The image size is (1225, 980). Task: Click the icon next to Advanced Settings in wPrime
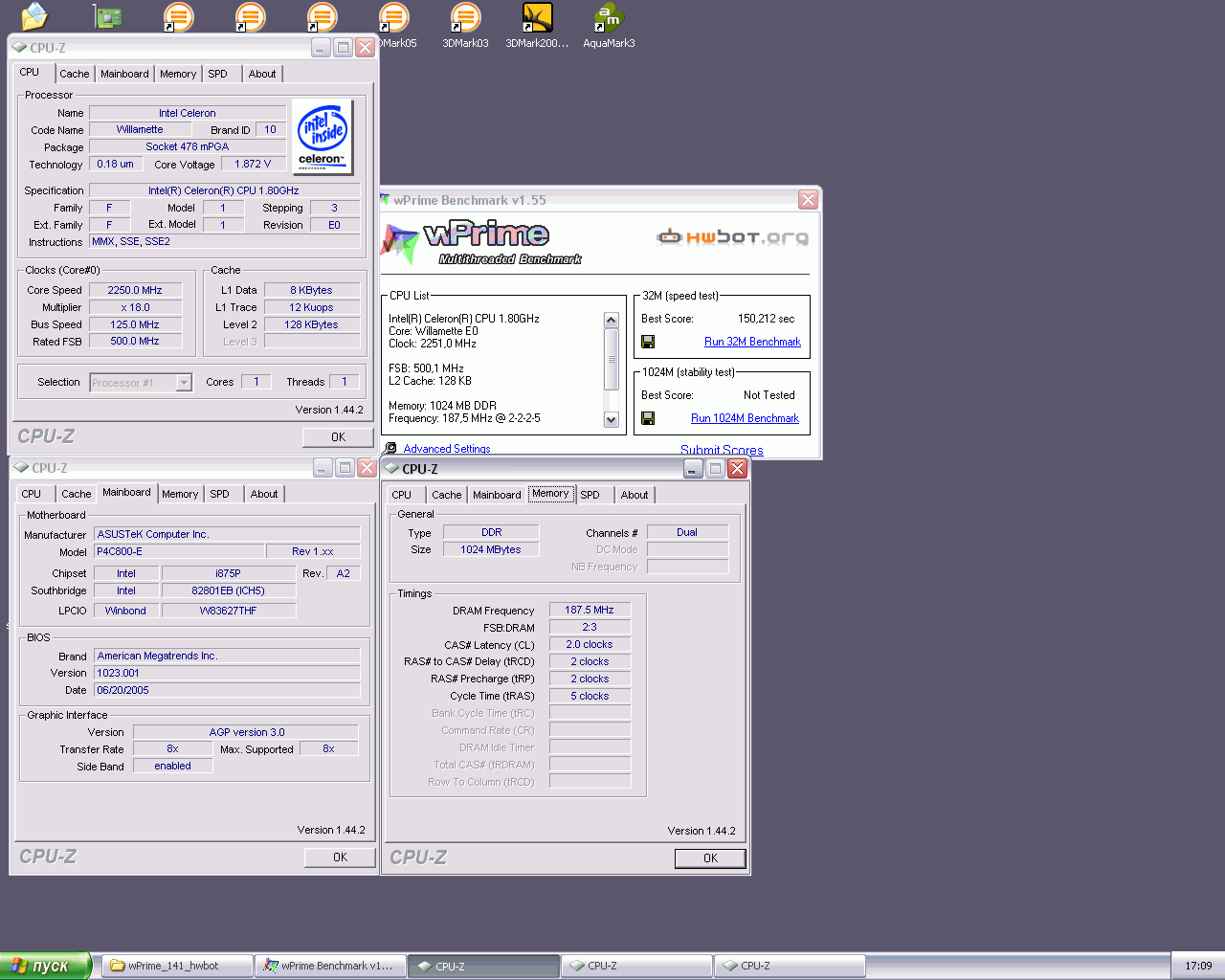pyautogui.click(x=390, y=448)
